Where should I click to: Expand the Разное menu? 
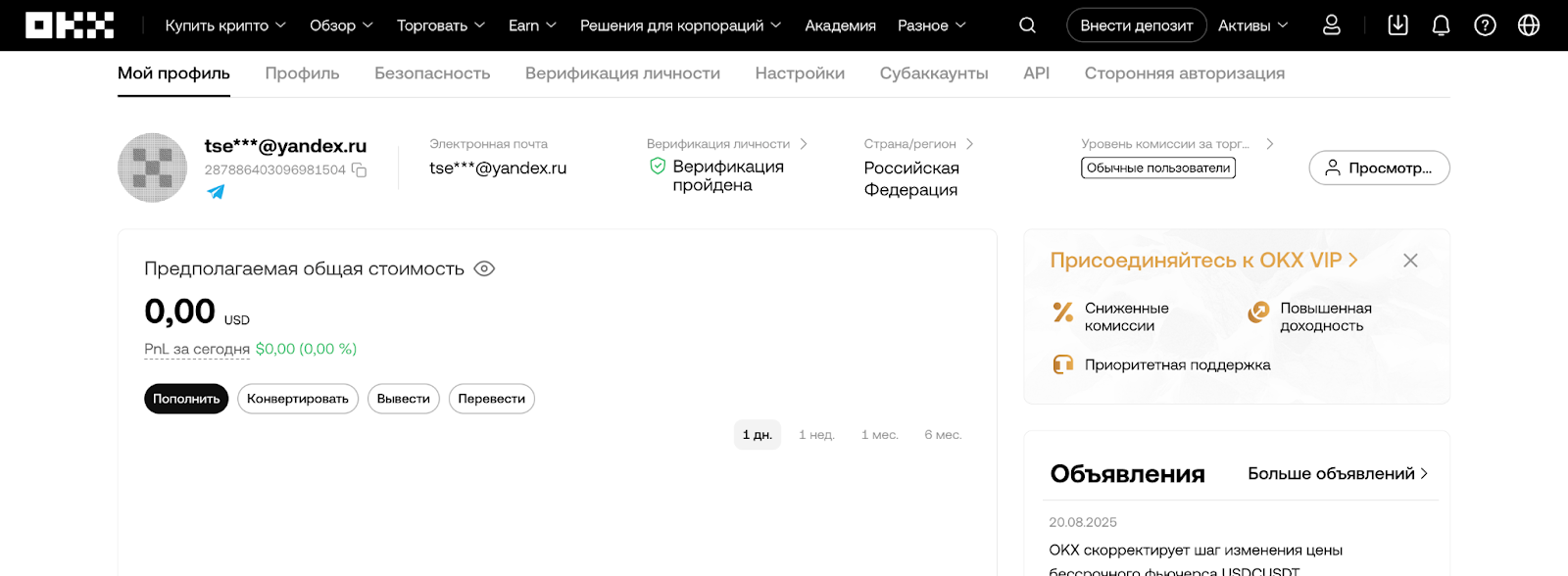click(932, 25)
